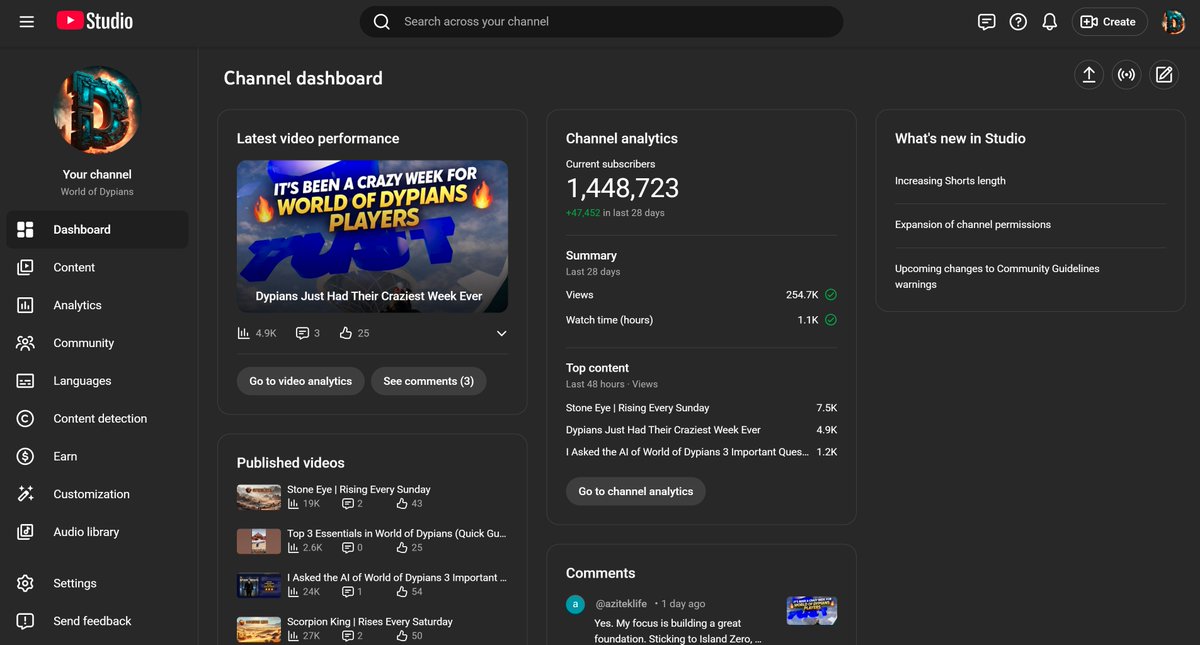Open Languages in the sidebar
The image size is (1200, 645).
tap(97, 381)
